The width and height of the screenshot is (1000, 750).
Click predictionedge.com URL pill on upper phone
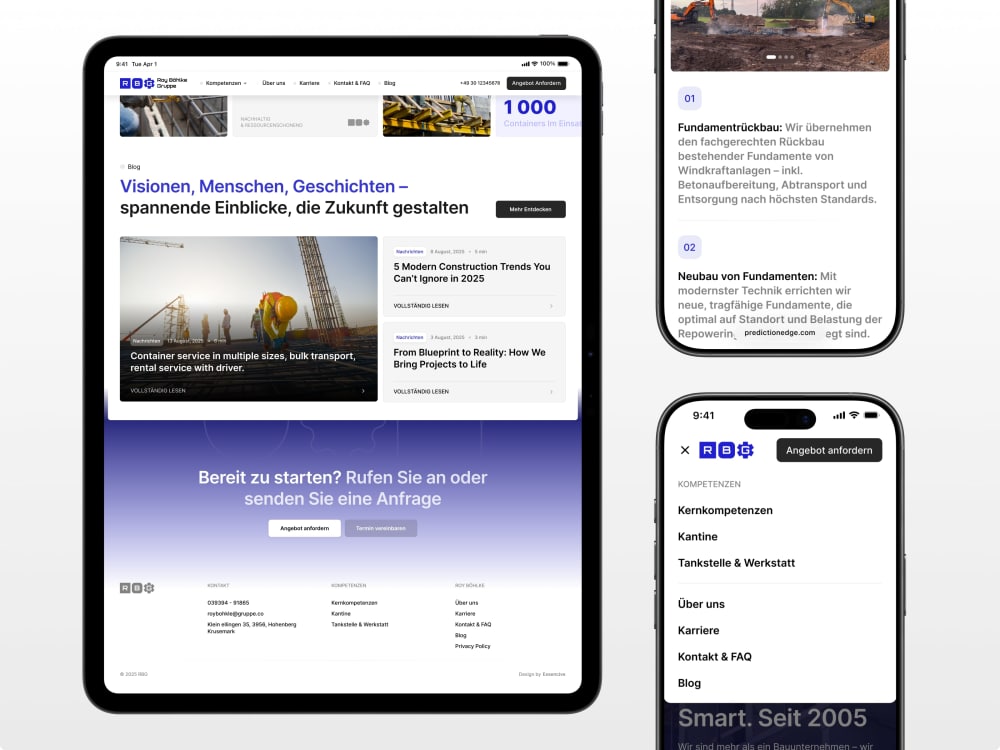[x=779, y=332]
